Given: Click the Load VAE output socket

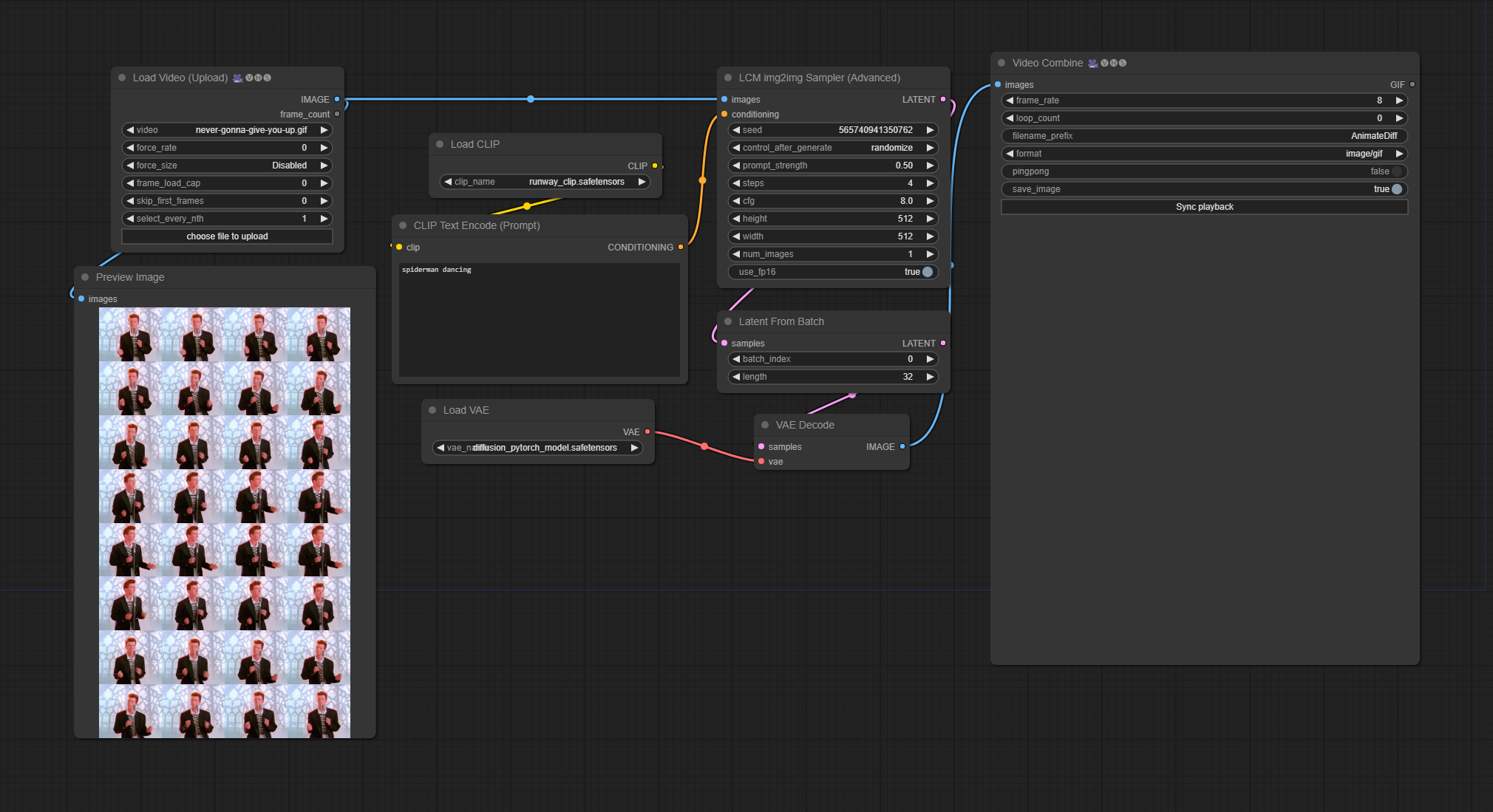Looking at the screenshot, I should point(647,431).
